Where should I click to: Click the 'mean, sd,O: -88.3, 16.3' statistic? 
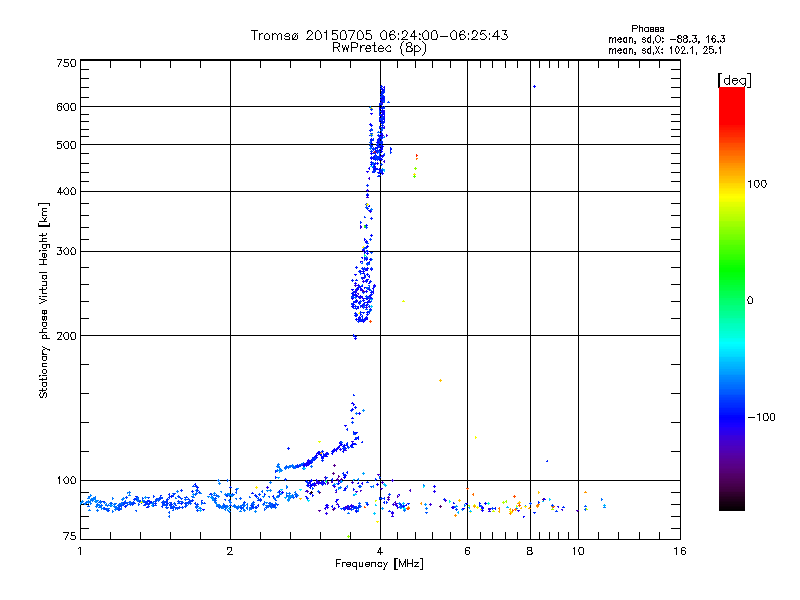[666, 40]
